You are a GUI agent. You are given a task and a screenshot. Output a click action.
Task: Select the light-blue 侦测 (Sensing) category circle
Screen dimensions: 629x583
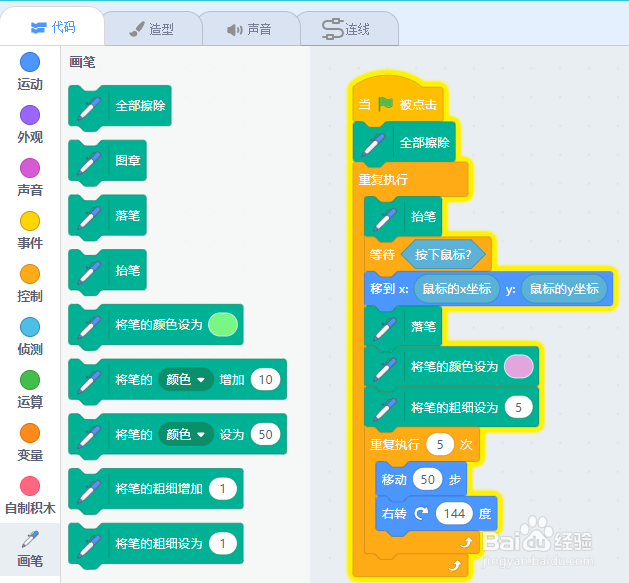click(x=30, y=327)
